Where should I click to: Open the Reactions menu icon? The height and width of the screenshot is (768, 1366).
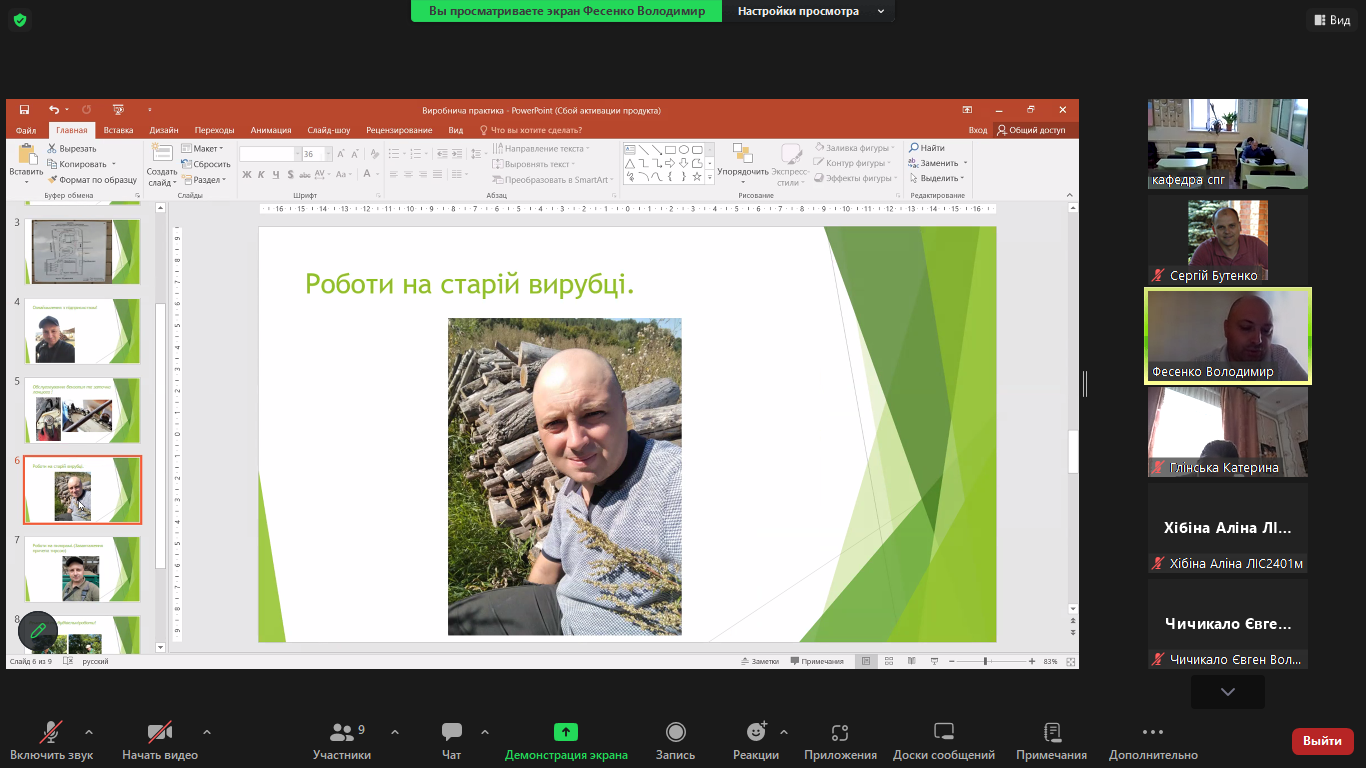pyautogui.click(x=755, y=733)
